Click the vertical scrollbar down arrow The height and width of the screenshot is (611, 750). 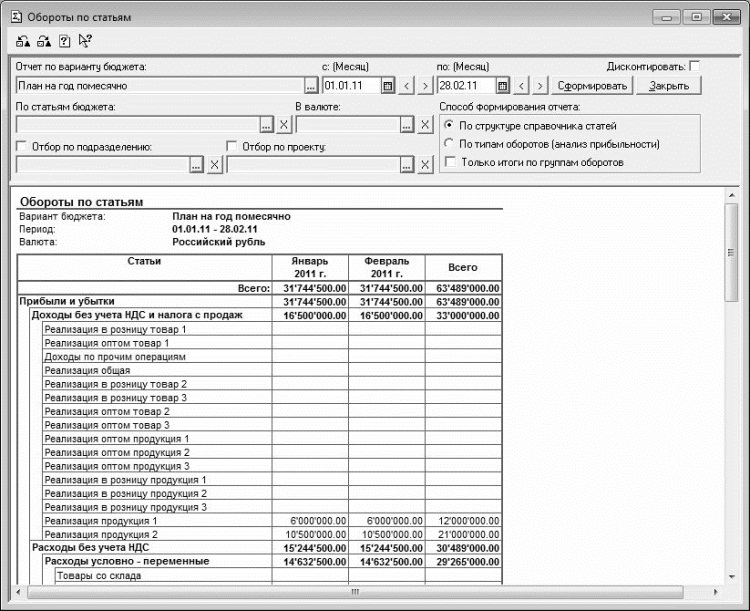click(x=731, y=577)
